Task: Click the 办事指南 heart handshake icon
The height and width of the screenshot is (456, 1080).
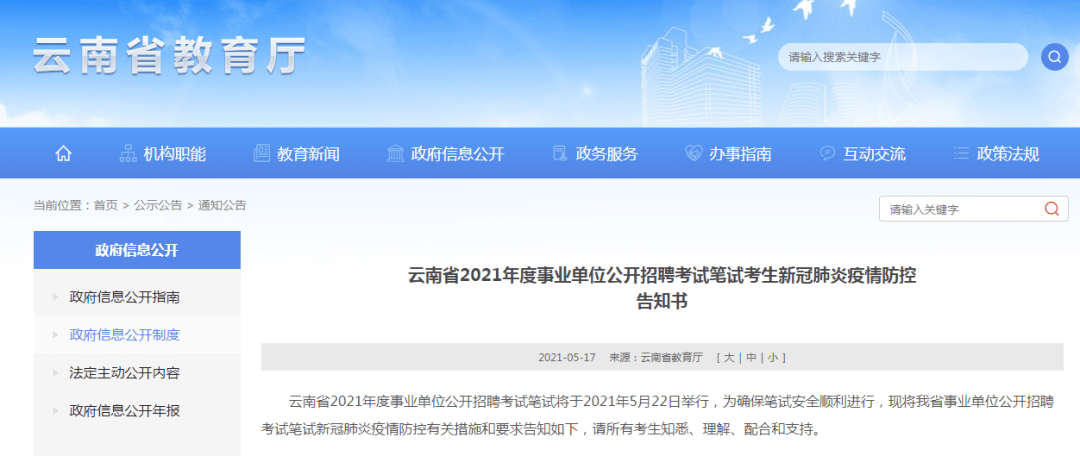Action: pyautogui.click(x=694, y=154)
